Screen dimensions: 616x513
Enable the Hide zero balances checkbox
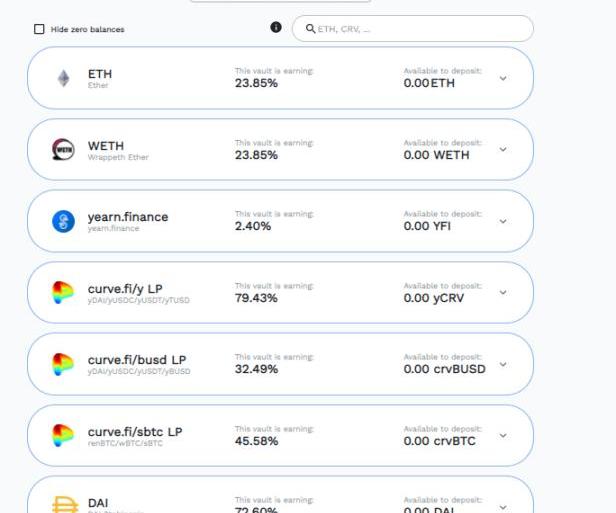pyautogui.click(x=39, y=29)
